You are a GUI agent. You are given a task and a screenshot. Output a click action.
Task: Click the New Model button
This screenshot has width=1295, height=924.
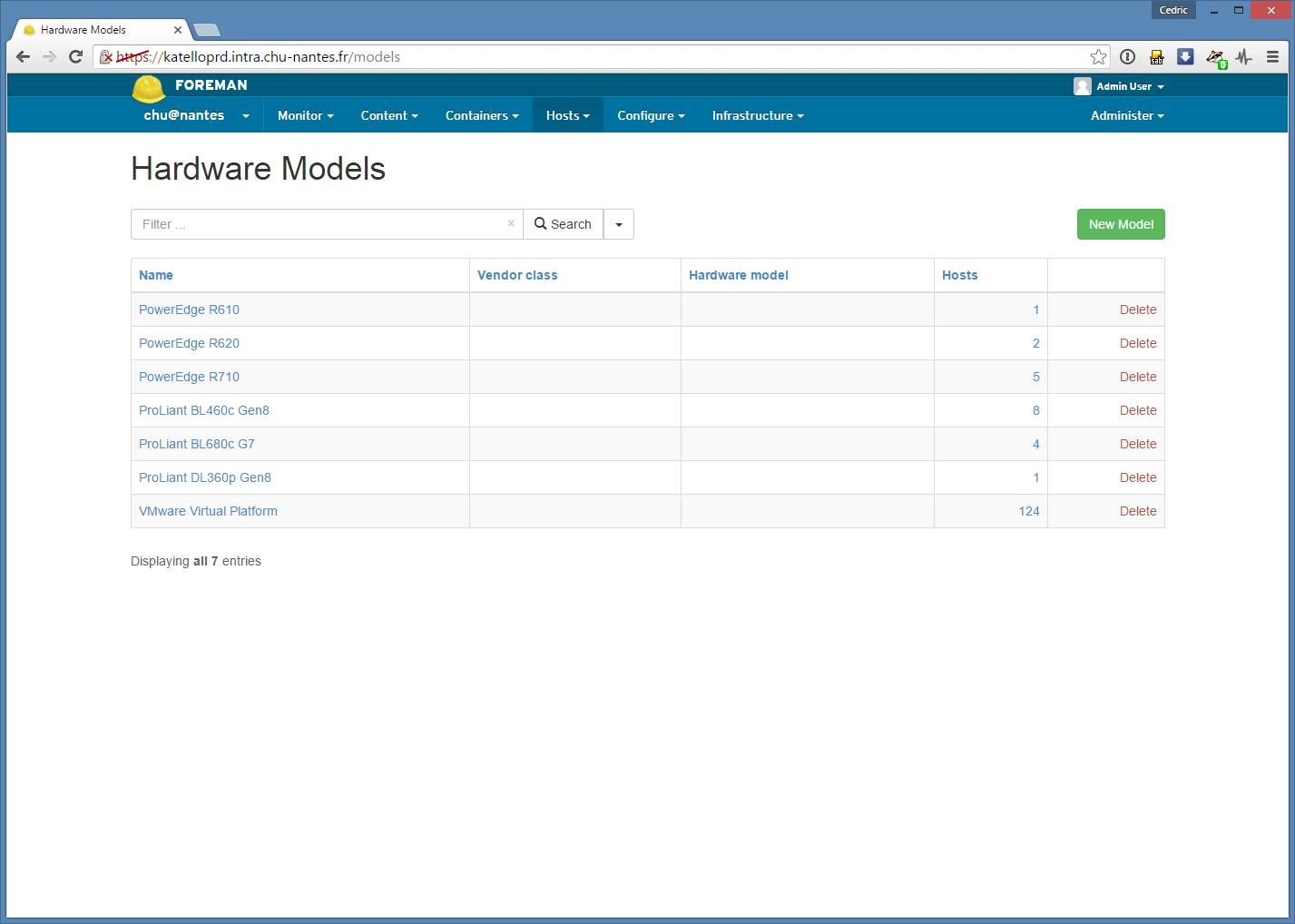click(1120, 224)
